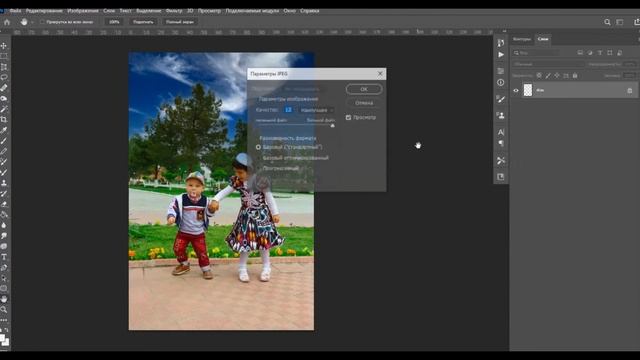This screenshot has height=360, width=640.
Task: Open the Actions panel play icon
Action: click(501, 55)
